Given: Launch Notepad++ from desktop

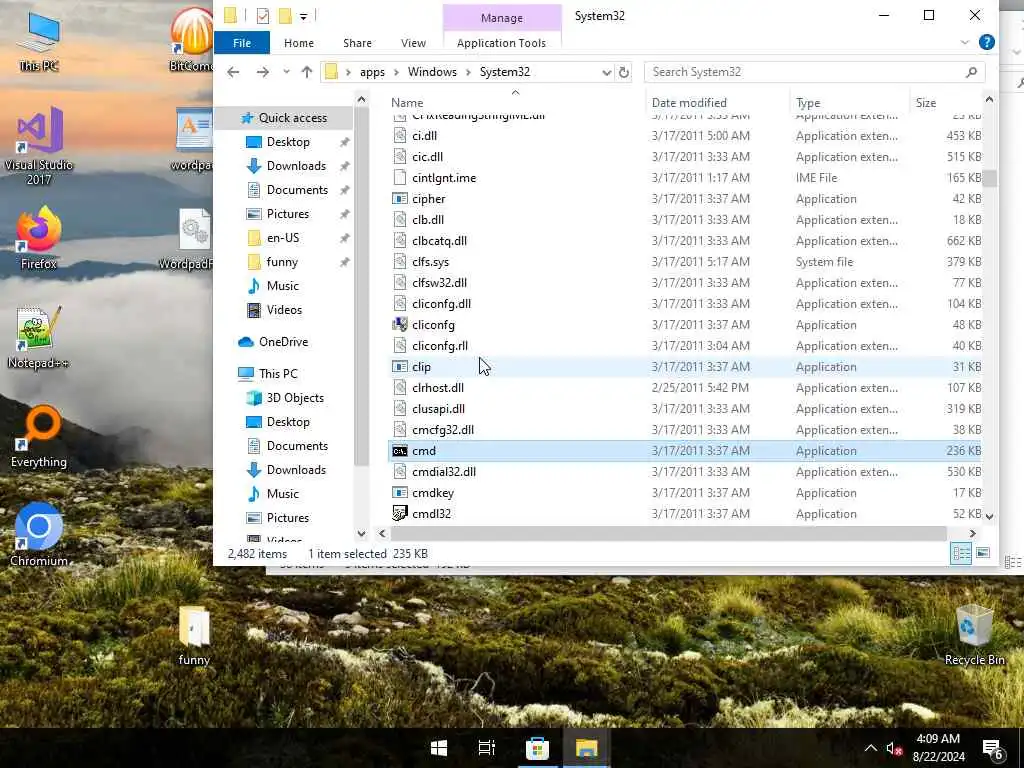Looking at the screenshot, I should (38, 337).
